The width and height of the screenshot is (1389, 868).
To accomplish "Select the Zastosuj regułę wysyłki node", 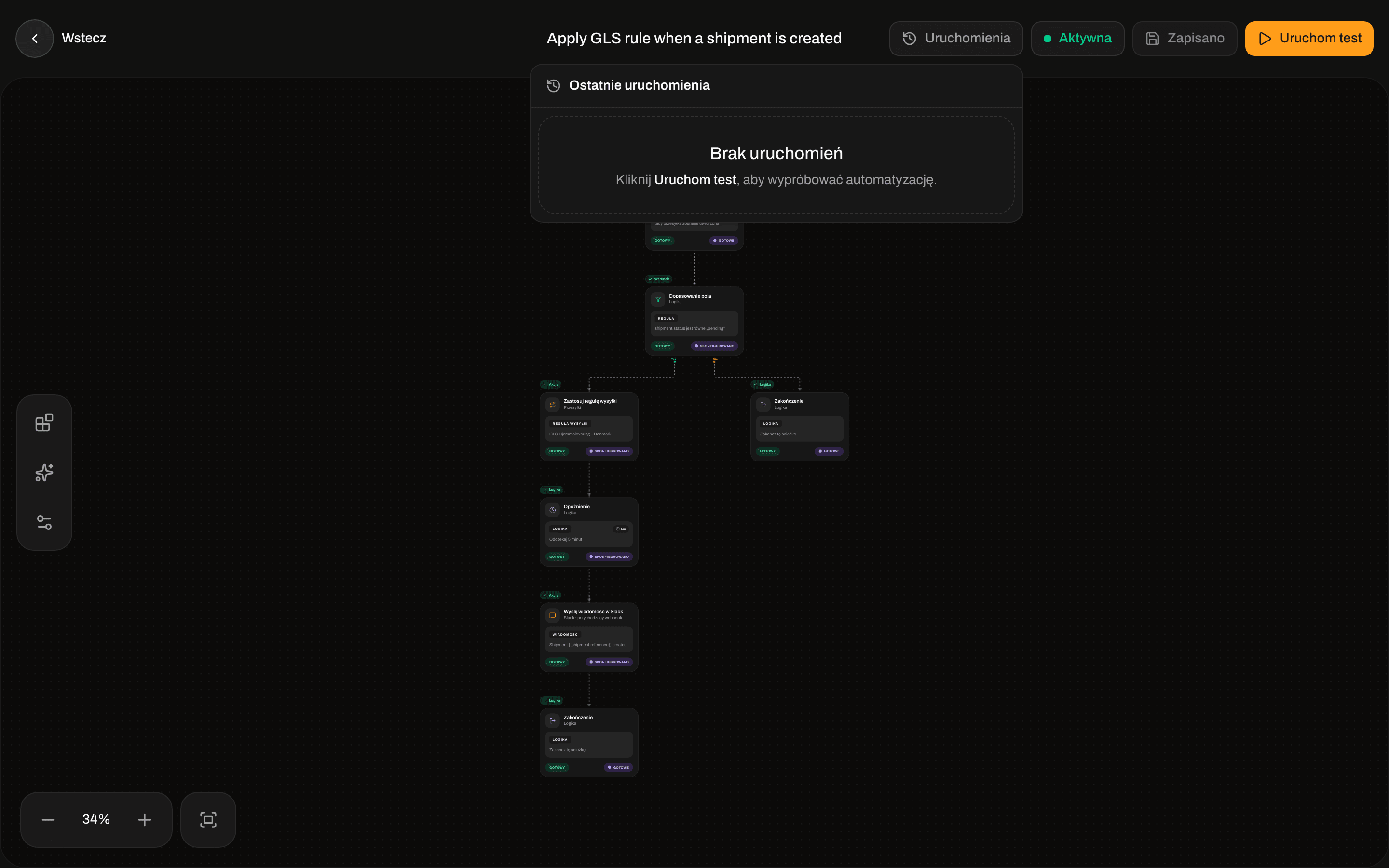I will [x=589, y=427].
